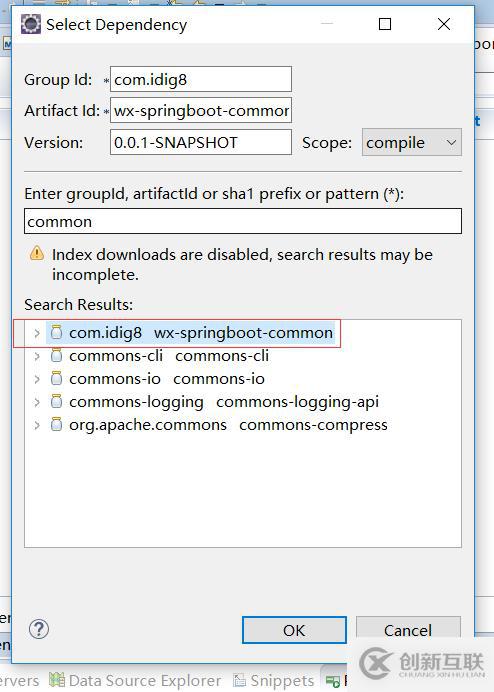
Task: Click the search pattern field containing common
Action: click(x=243, y=221)
